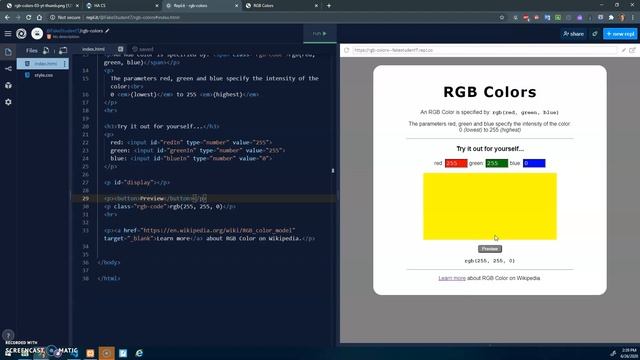Bookmark this page with star icon
This screenshot has height=360, width=640.
[x=502, y=18]
